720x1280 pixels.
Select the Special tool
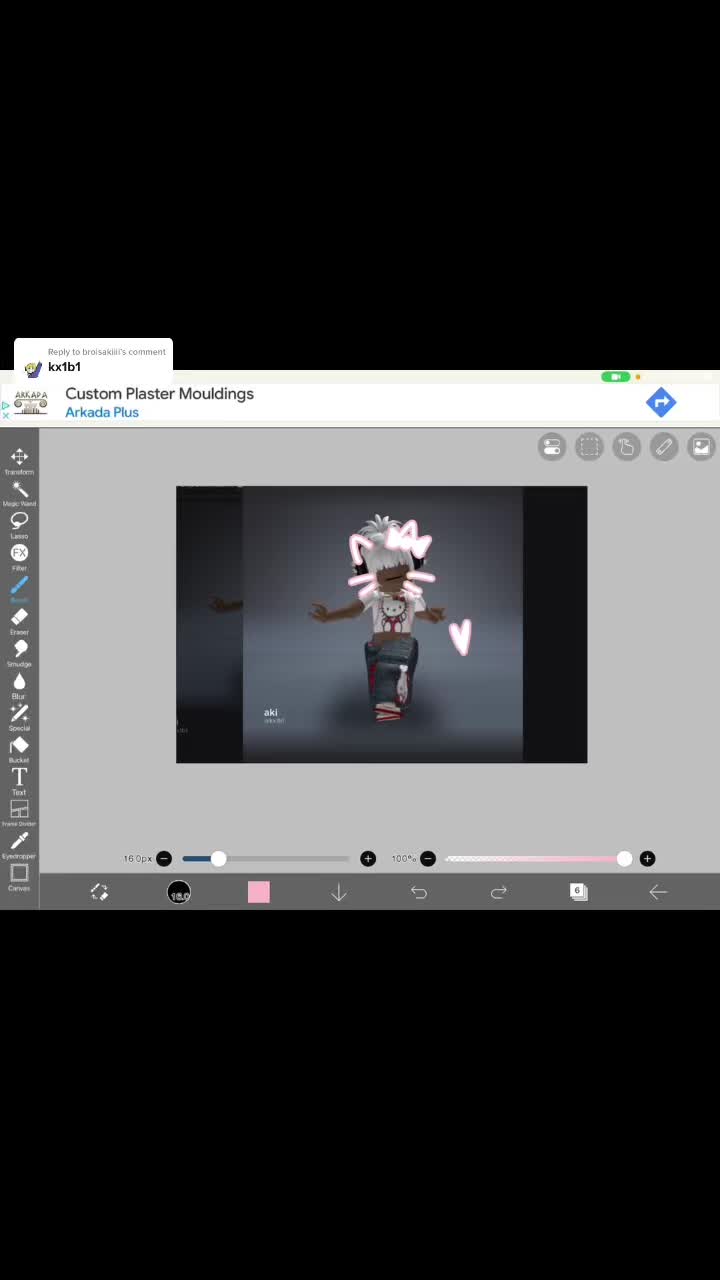click(19, 717)
